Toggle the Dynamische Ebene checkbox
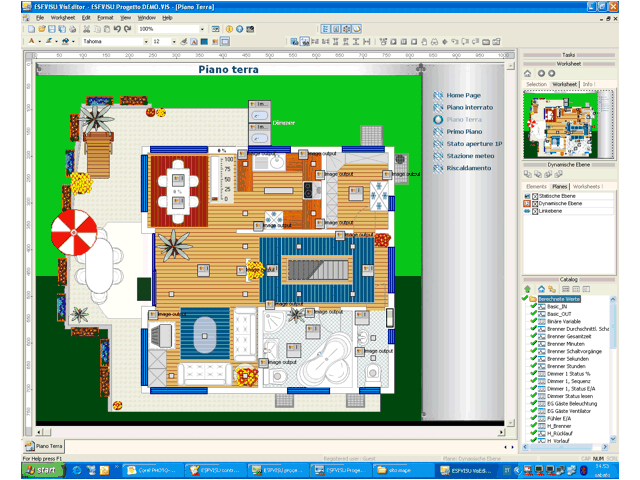This screenshot has height=480, width=640. (535, 204)
